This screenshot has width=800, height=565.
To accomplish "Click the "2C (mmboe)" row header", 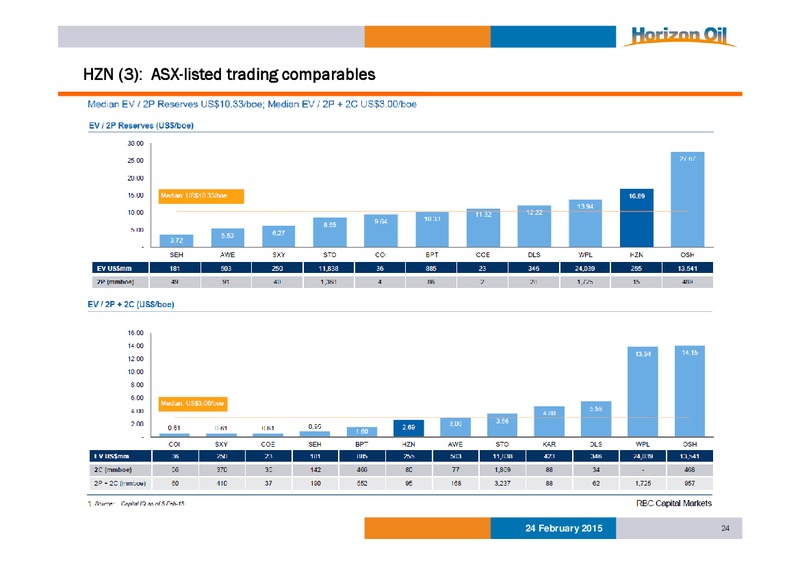I will pyautogui.click(x=120, y=470).
